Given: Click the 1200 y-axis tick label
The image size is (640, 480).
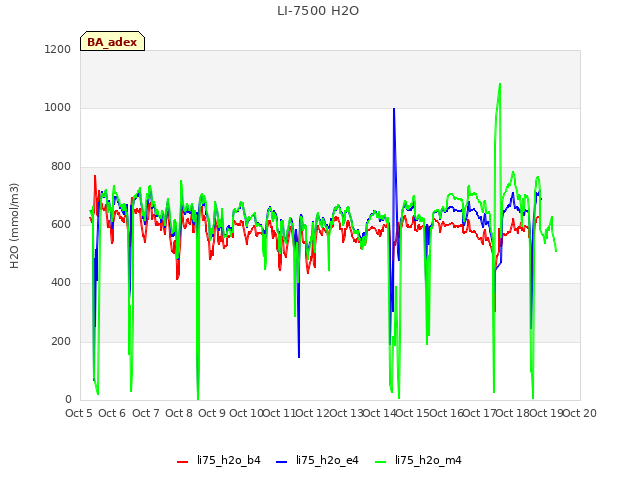Looking at the screenshot, I should (58, 49).
